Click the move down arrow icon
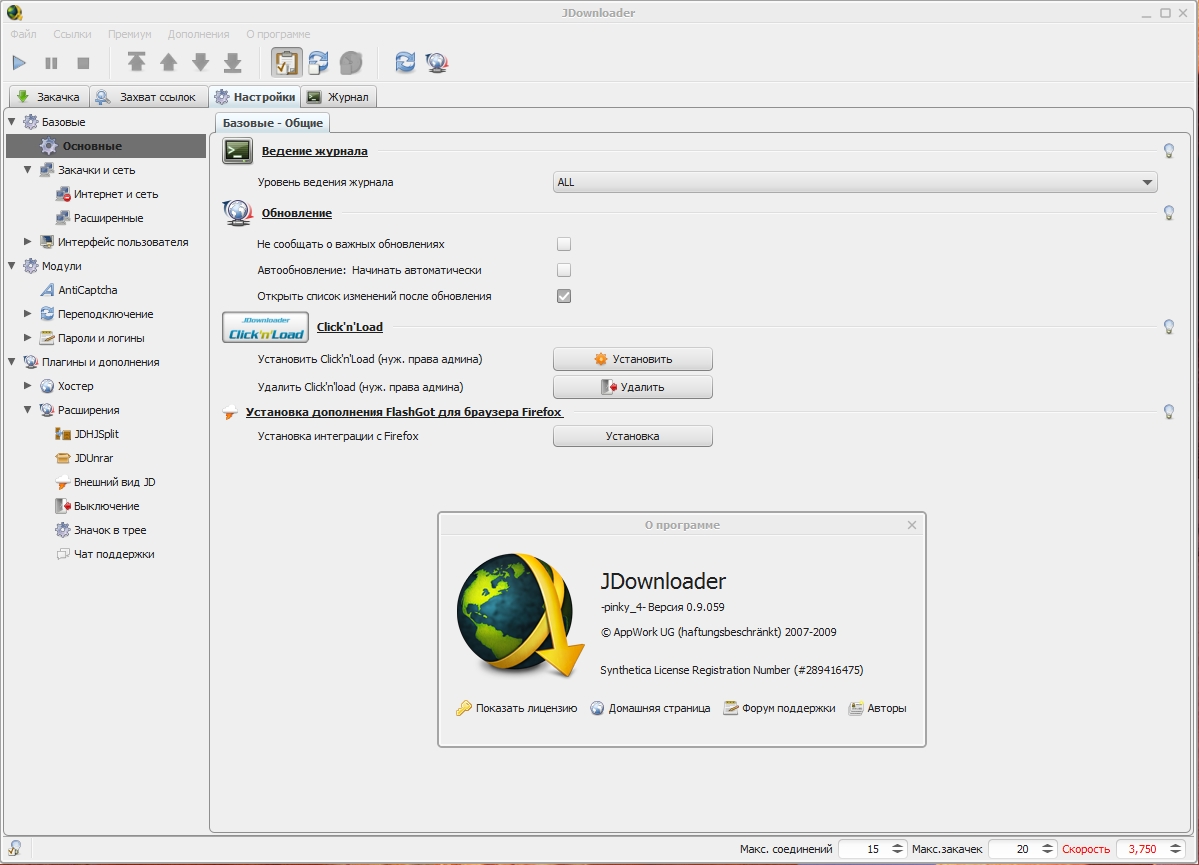 tap(200, 62)
